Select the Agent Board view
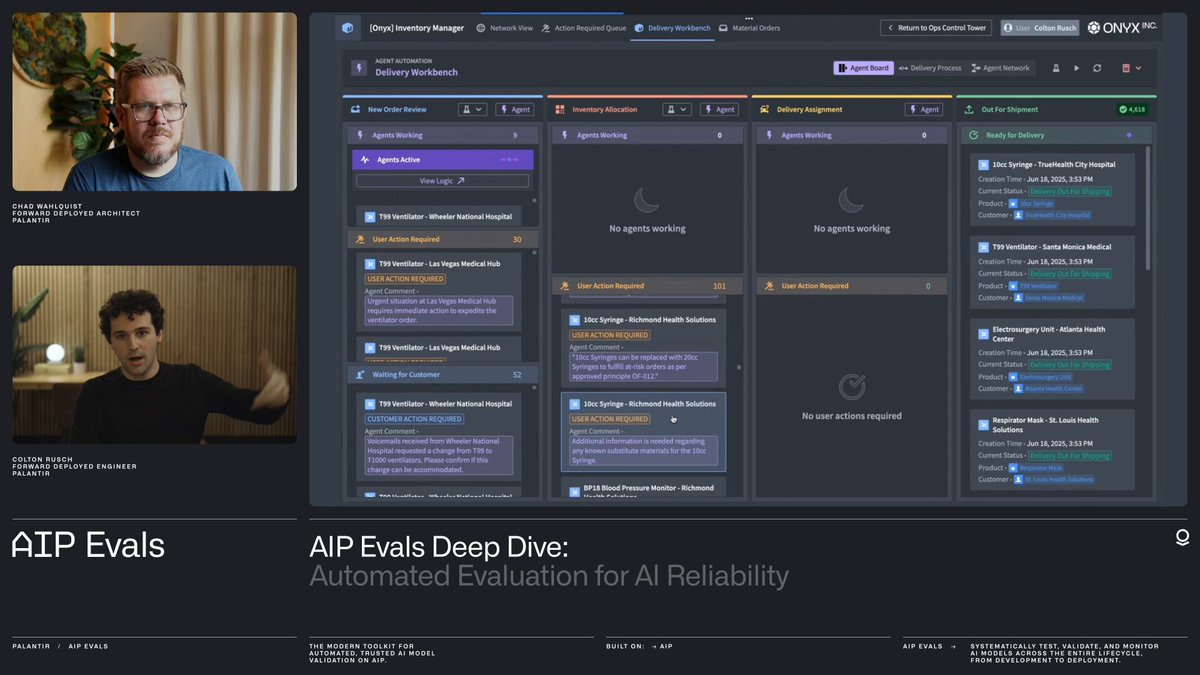Image resolution: width=1200 pixels, height=675 pixels. point(863,68)
